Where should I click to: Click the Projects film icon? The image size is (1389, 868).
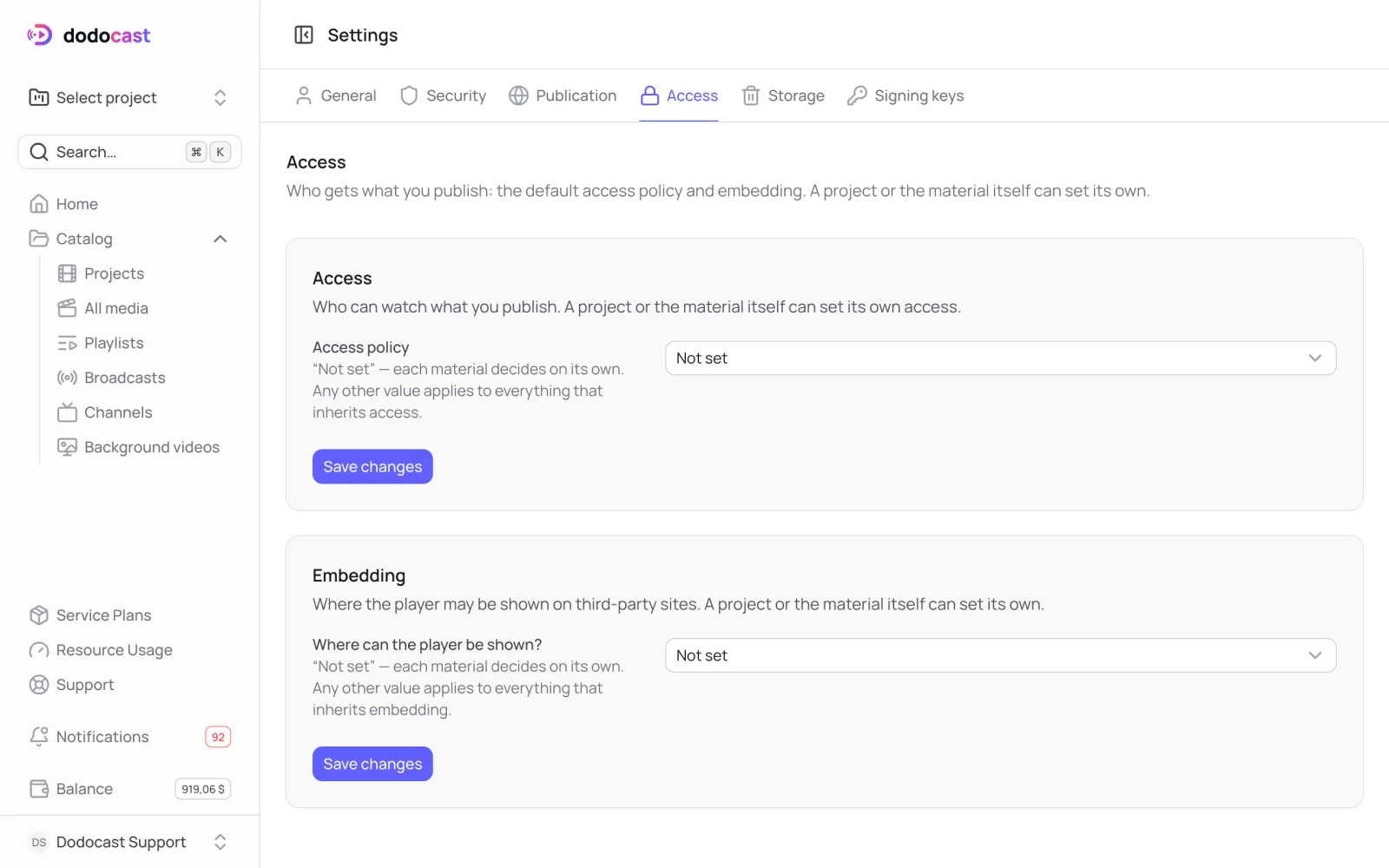(67, 273)
